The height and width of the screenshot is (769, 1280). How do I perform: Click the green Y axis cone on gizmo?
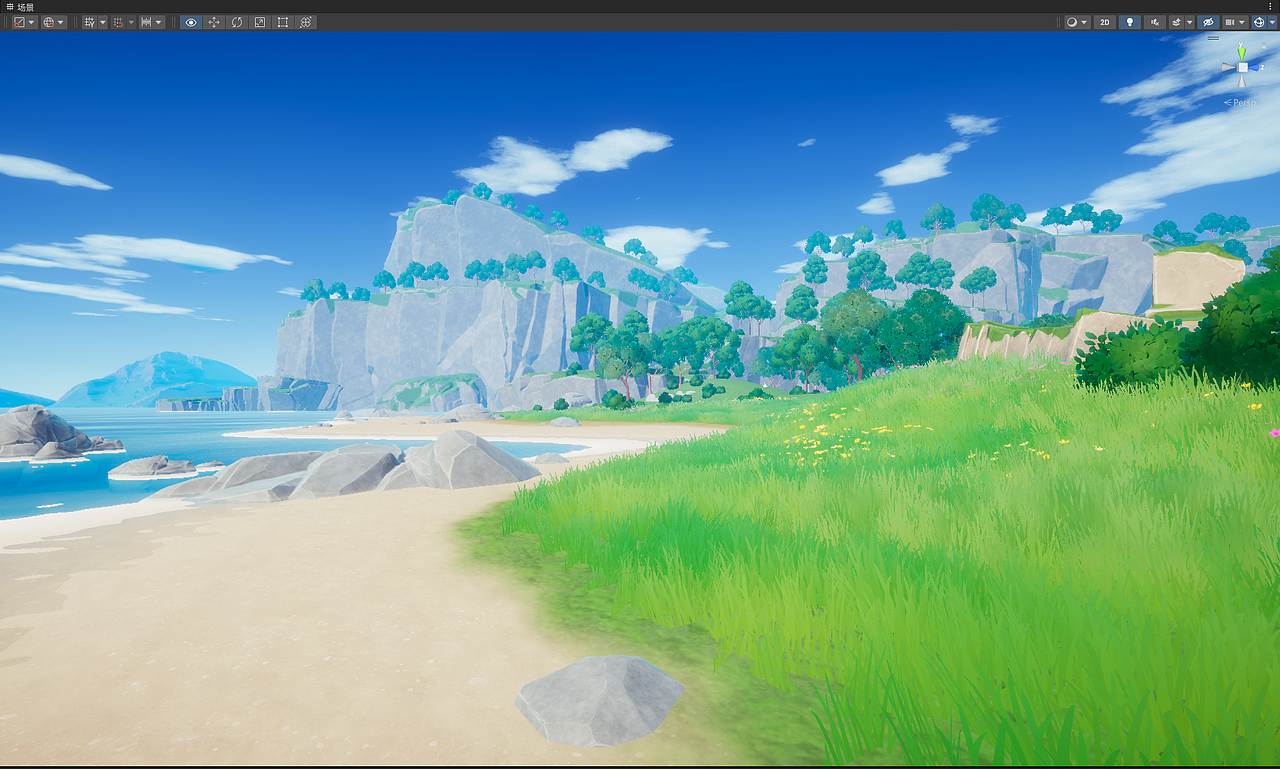click(x=1242, y=53)
